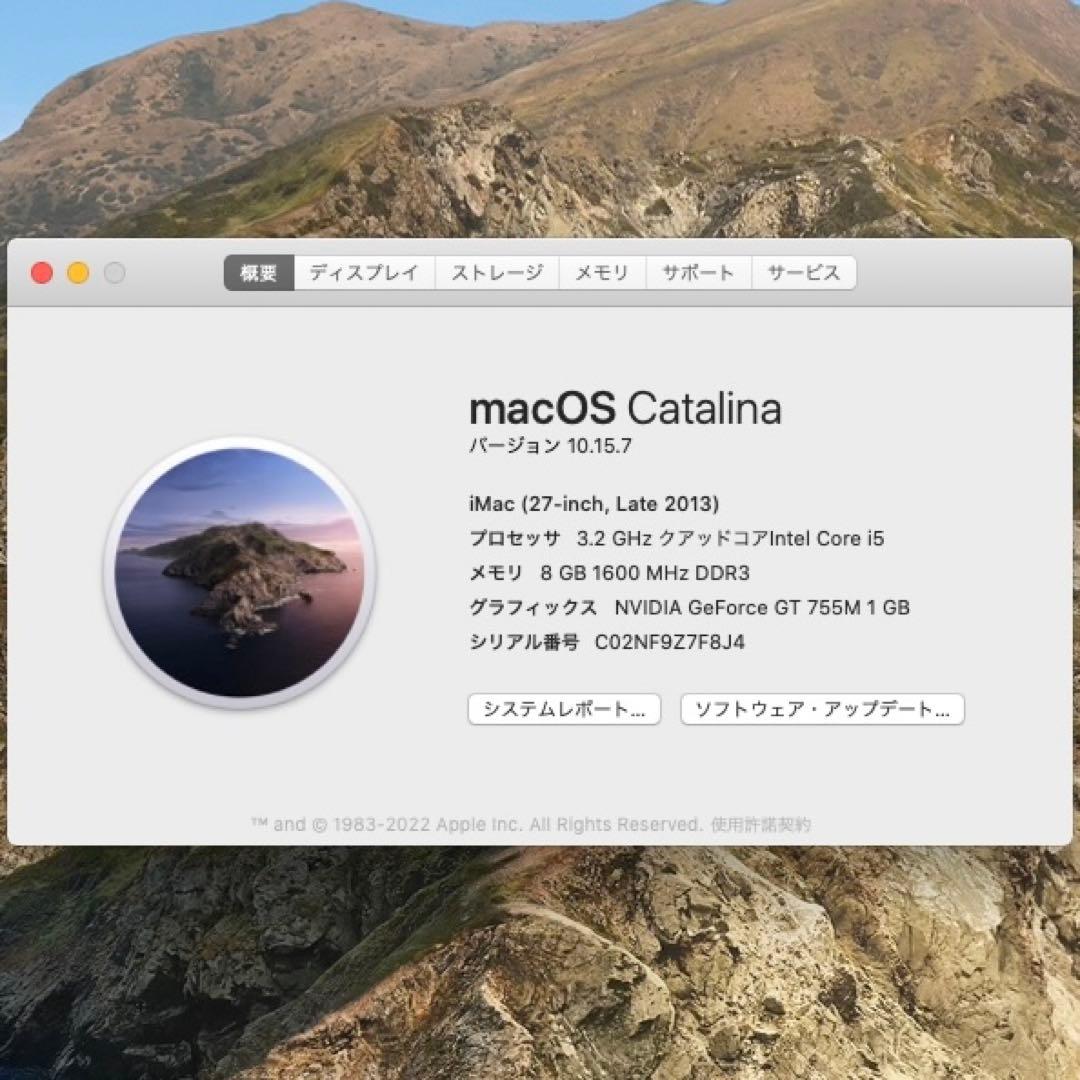1080x1080 pixels.
Task: View the サポート tab
Action: 697,272
